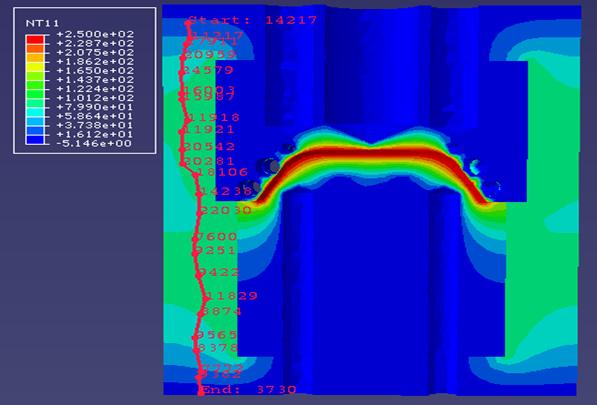
Task: Pick path node label 11829
Action: pyautogui.click(x=231, y=295)
